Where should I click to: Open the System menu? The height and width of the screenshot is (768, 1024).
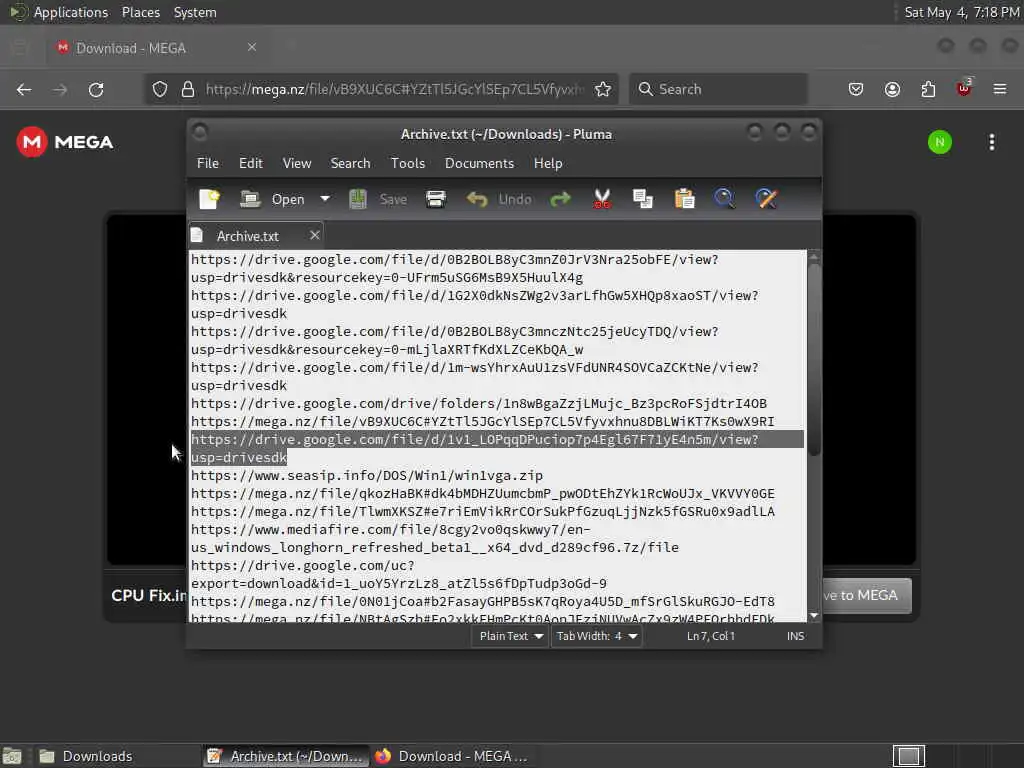[x=195, y=12]
